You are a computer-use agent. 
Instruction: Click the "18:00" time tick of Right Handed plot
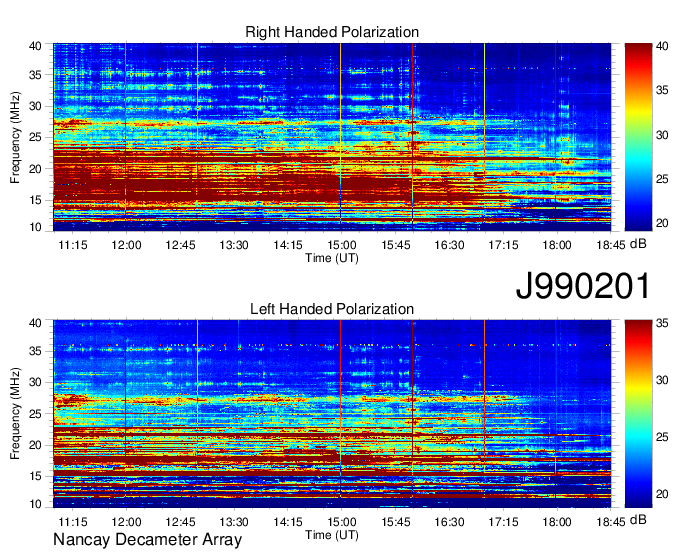point(557,245)
